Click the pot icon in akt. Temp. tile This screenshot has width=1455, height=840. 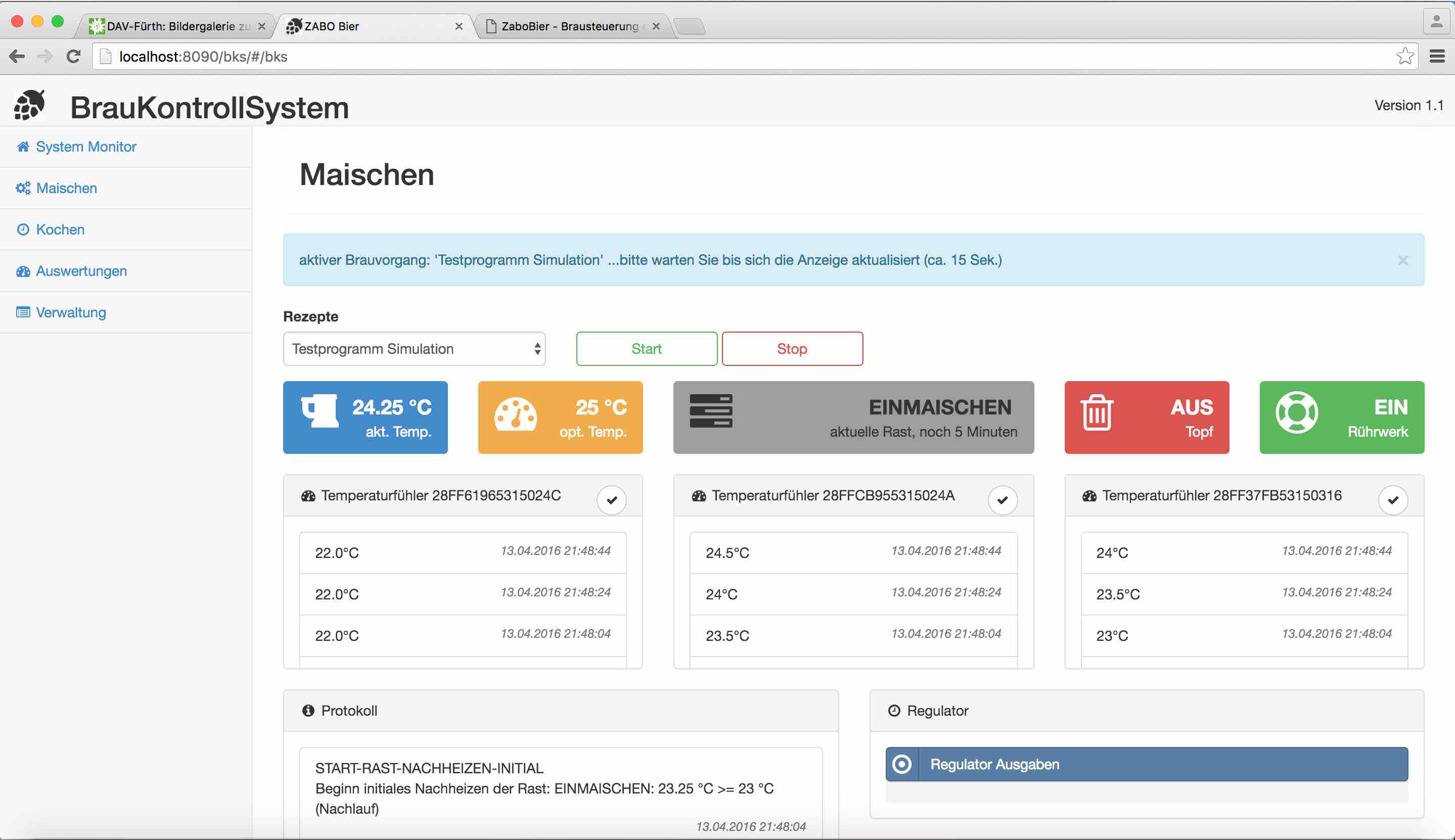click(320, 411)
